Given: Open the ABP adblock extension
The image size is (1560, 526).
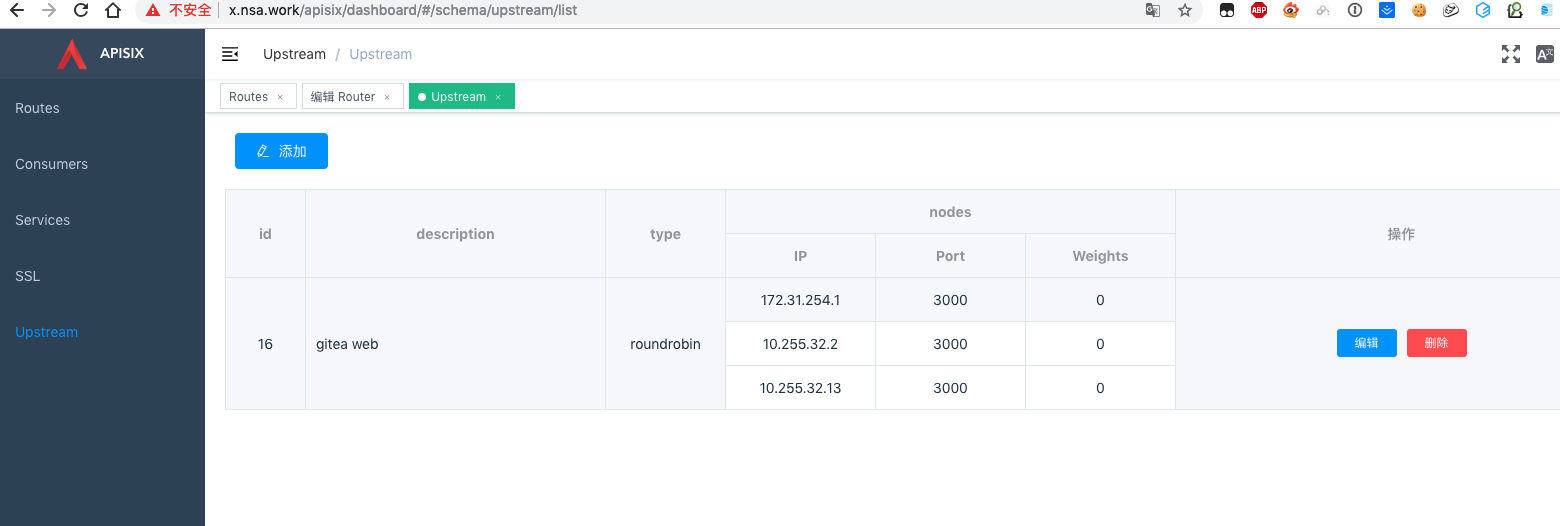Looking at the screenshot, I should tap(1259, 10).
